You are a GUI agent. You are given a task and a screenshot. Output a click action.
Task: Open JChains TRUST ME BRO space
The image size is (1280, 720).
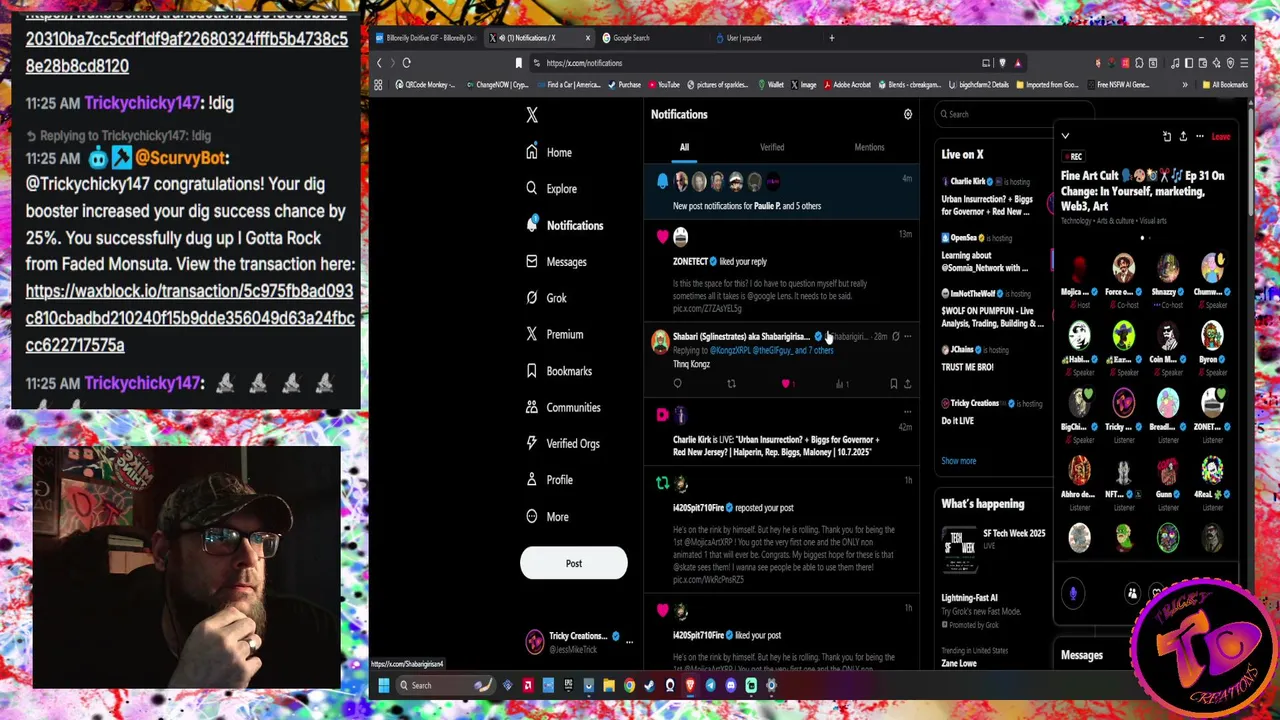pos(990,359)
